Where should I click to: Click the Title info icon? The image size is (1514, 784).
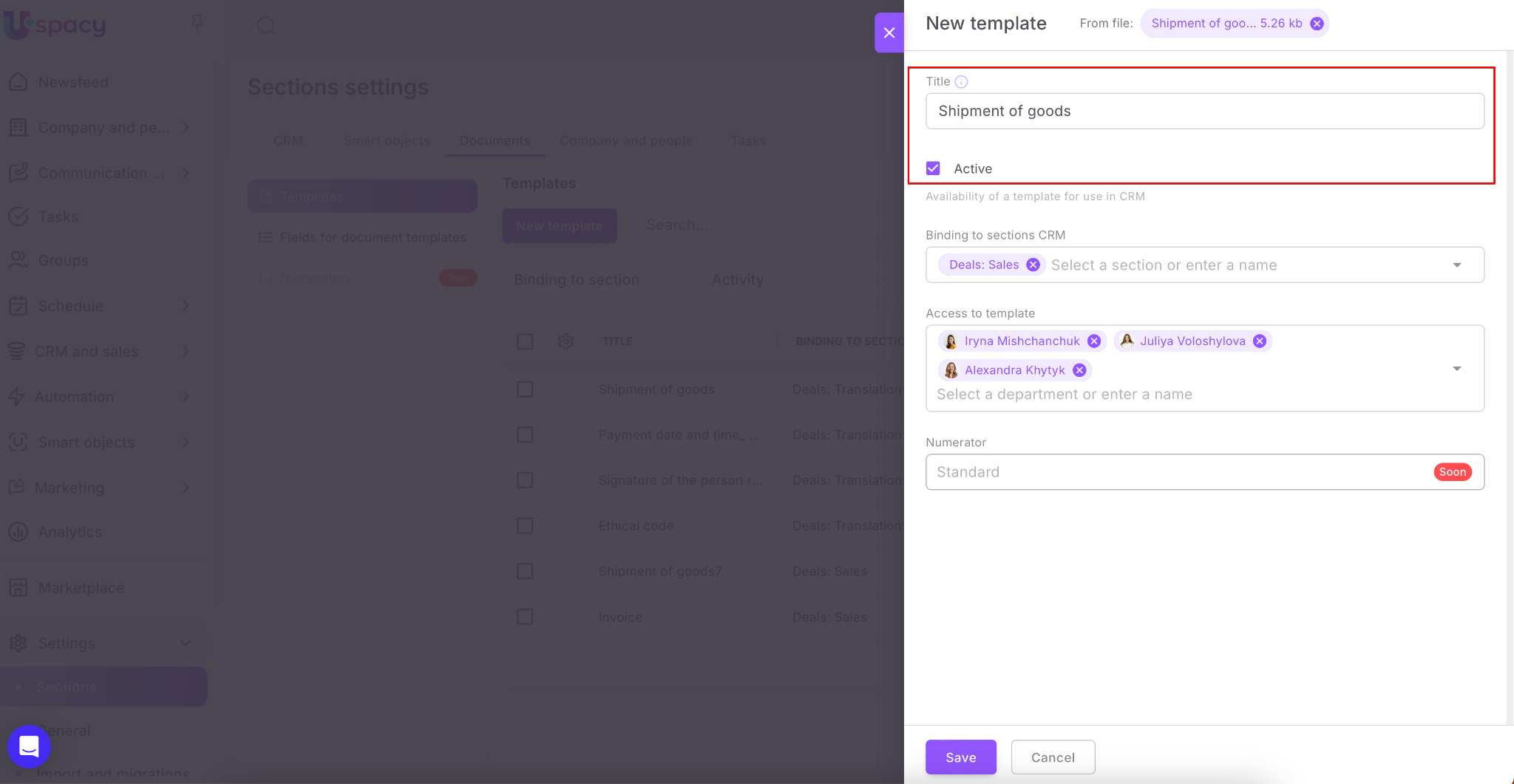pyautogui.click(x=961, y=82)
